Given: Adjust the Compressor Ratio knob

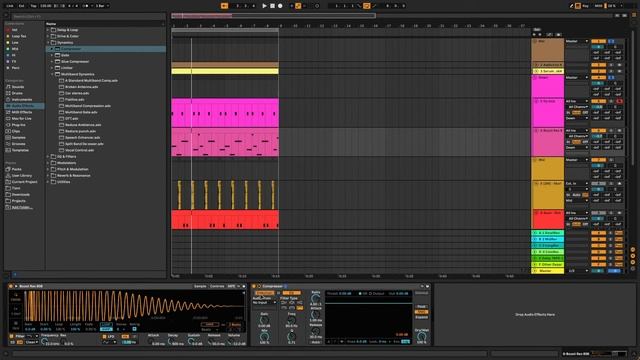Looking at the screenshot, I should (x=316, y=299).
